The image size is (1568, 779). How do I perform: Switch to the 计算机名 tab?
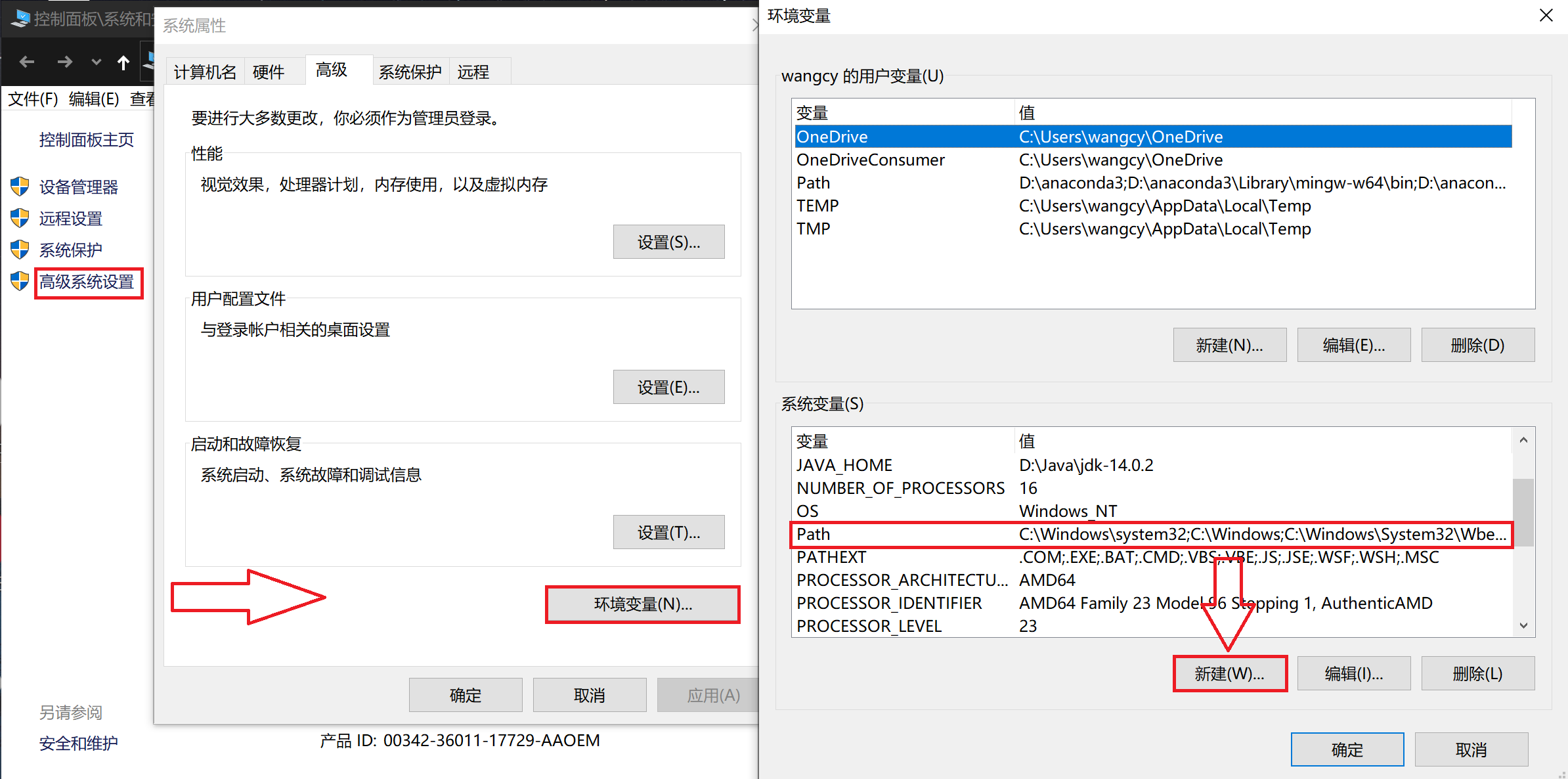(205, 72)
